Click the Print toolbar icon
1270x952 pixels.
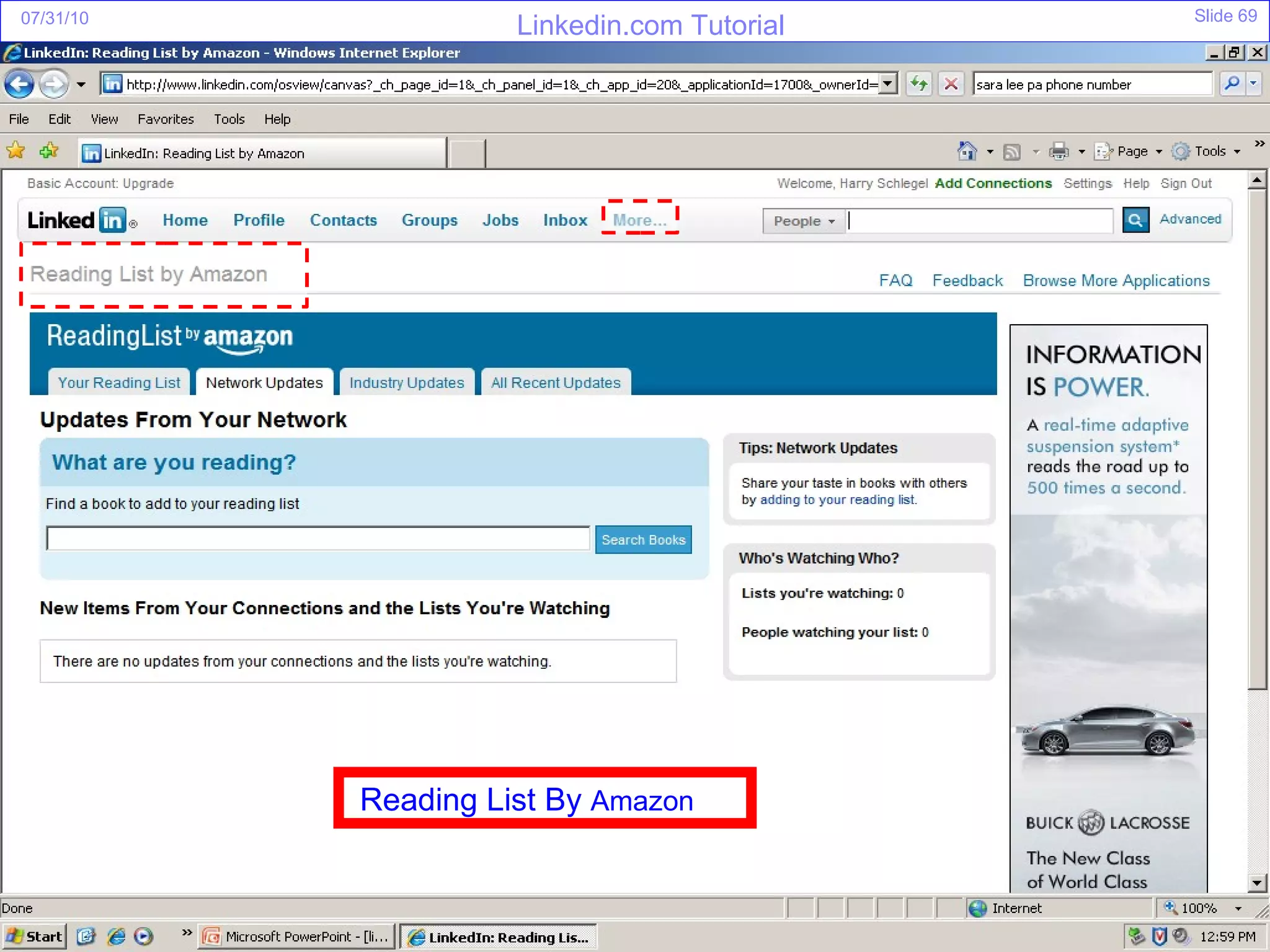click(x=1059, y=151)
